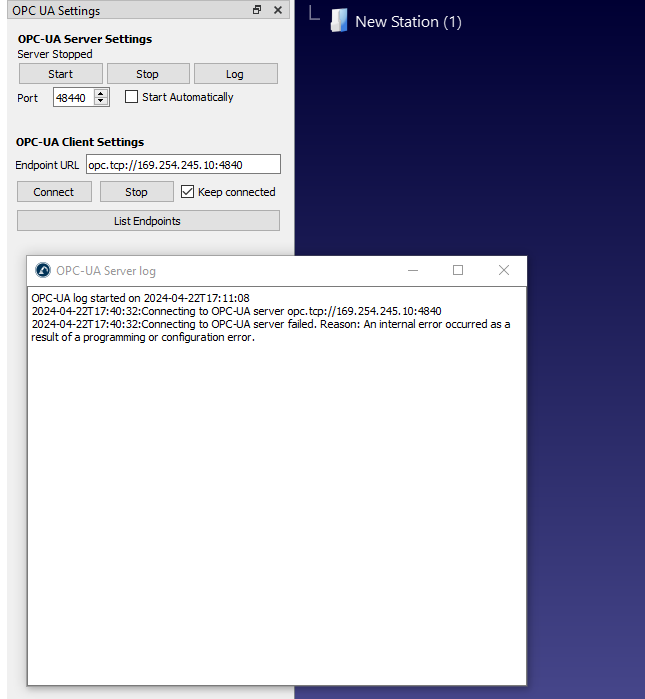The height and width of the screenshot is (699, 645).
Task: Click the Endpoint URL input field
Action: (x=183, y=164)
